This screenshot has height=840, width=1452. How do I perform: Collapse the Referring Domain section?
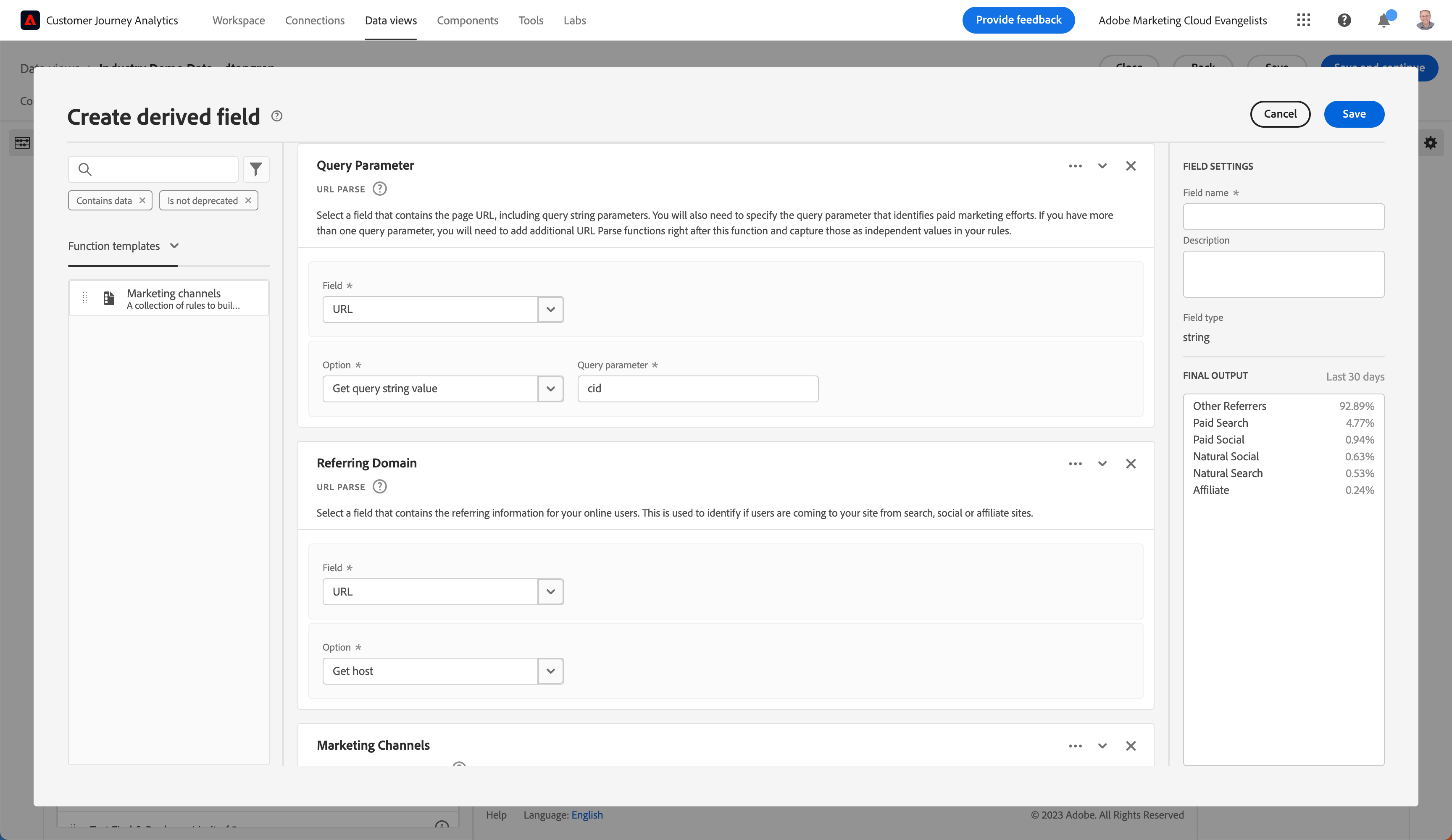tap(1102, 464)
